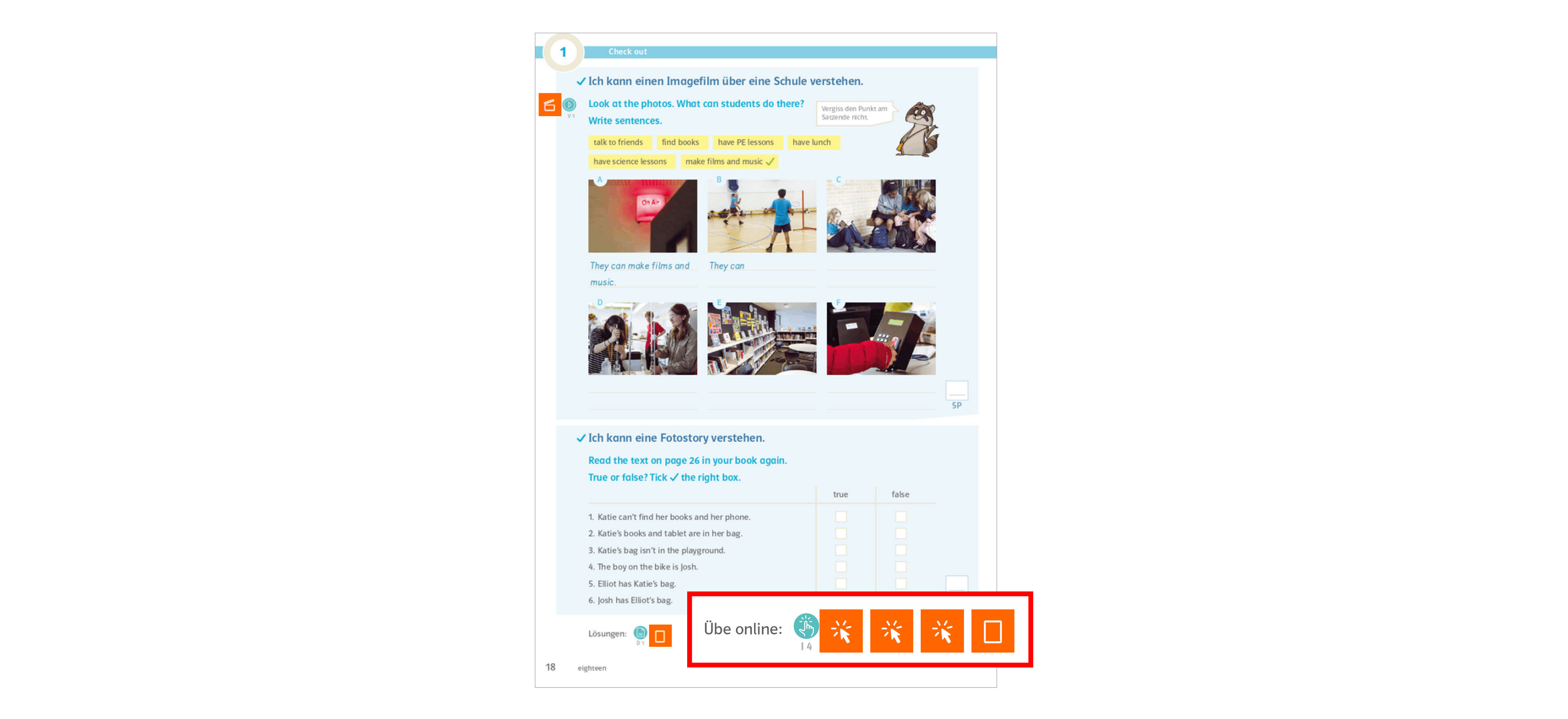
Task: Tick false for Elliot has Katie's bag
Action: pyautogui.click(x=901, y=583)
